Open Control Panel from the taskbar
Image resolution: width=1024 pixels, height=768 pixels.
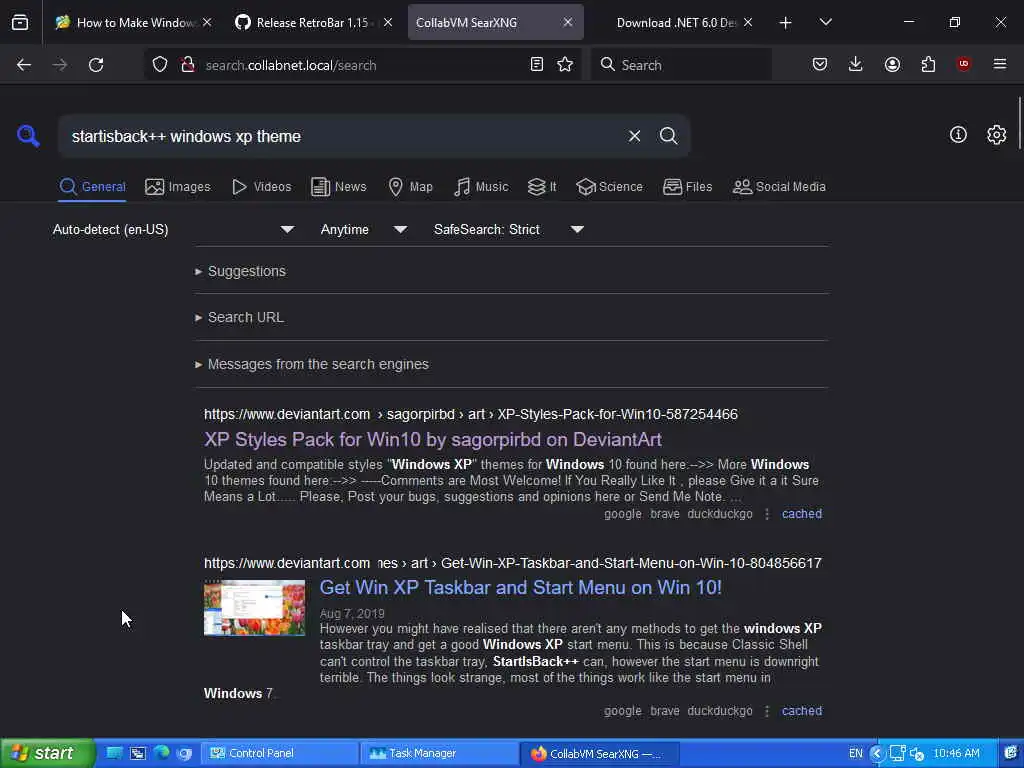[x=279, y=753]
